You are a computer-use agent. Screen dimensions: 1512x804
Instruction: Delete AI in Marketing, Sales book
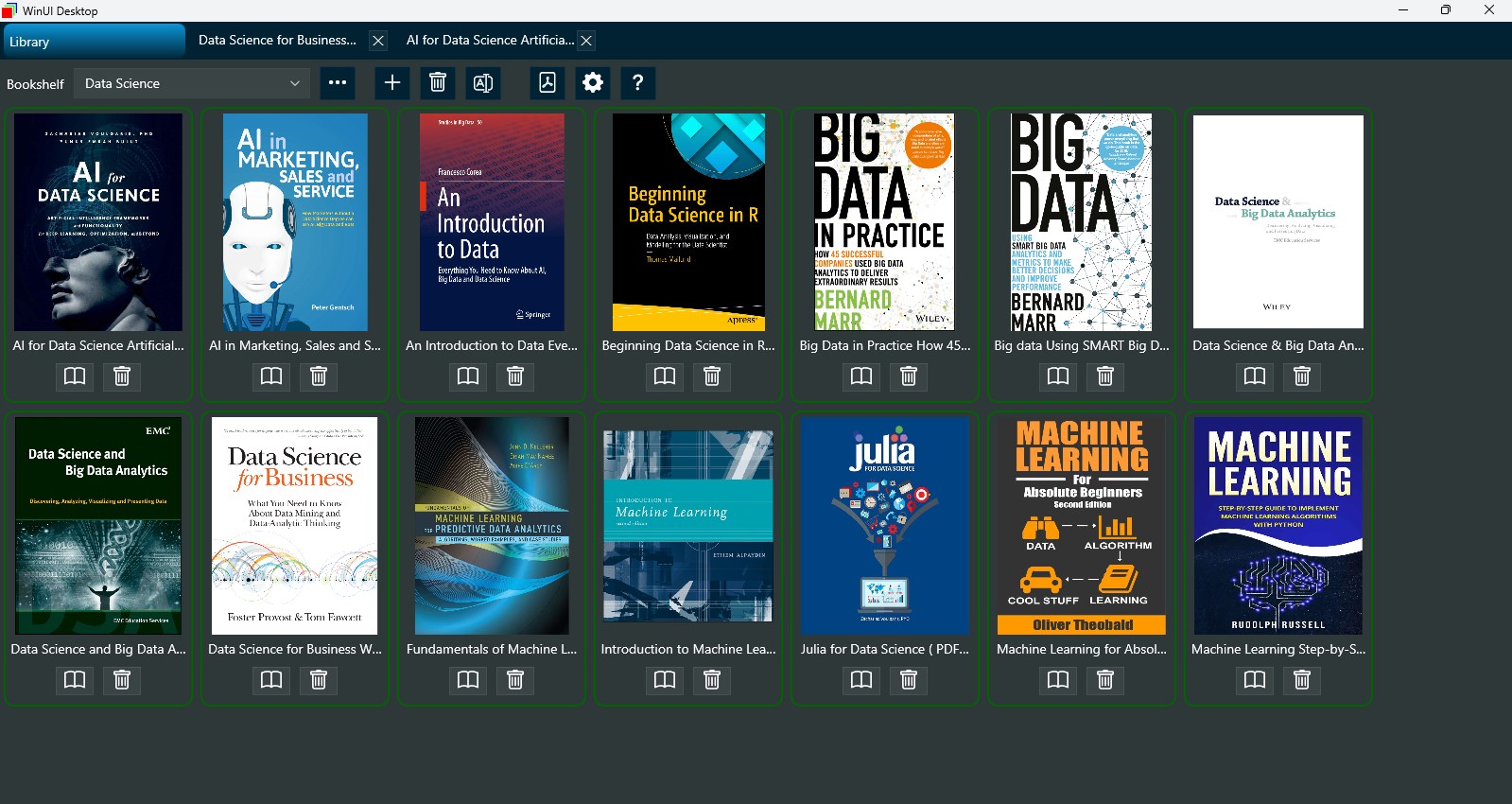click(x=319, y=376)
